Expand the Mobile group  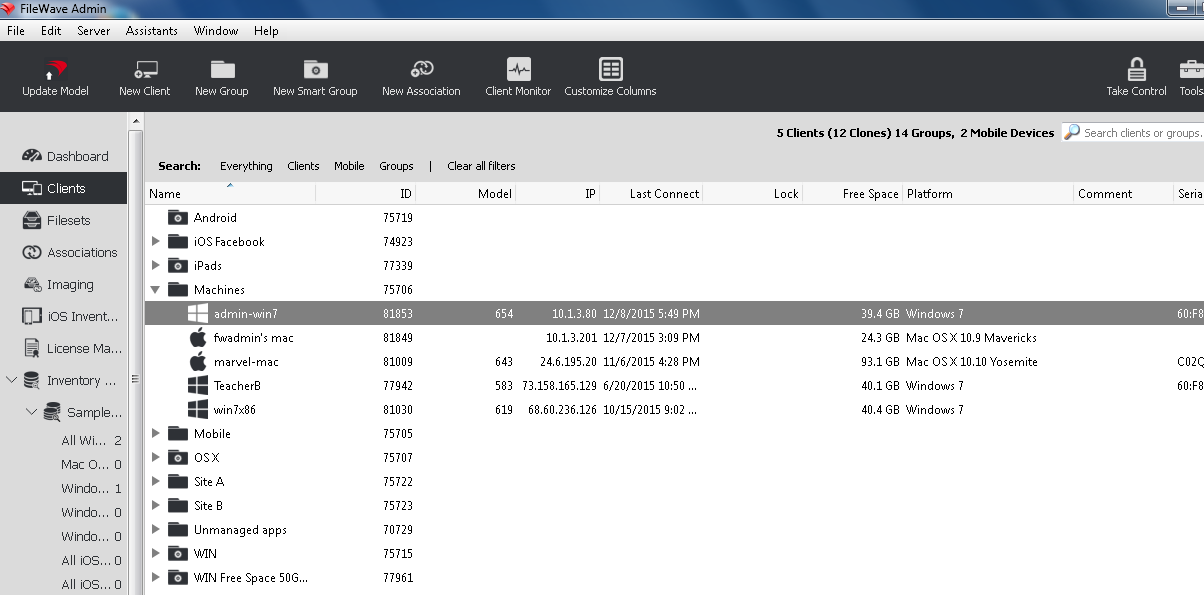click(x=155, y=433)
